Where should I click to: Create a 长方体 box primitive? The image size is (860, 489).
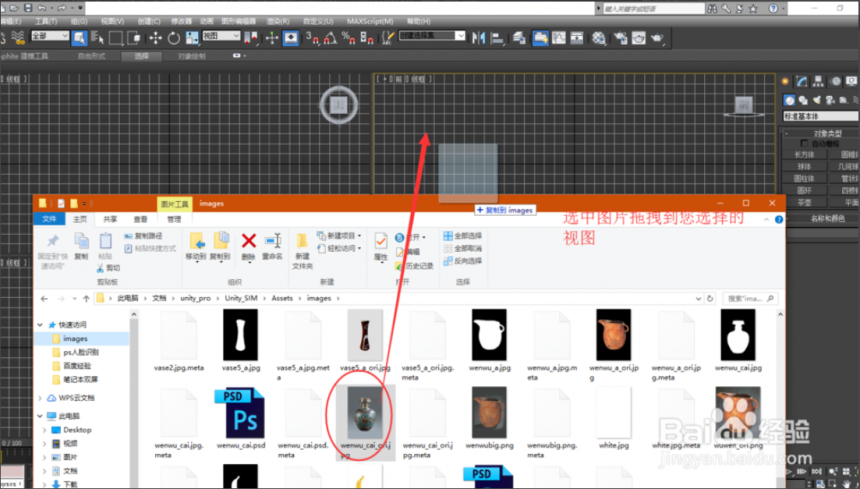(x=804, y=155)
